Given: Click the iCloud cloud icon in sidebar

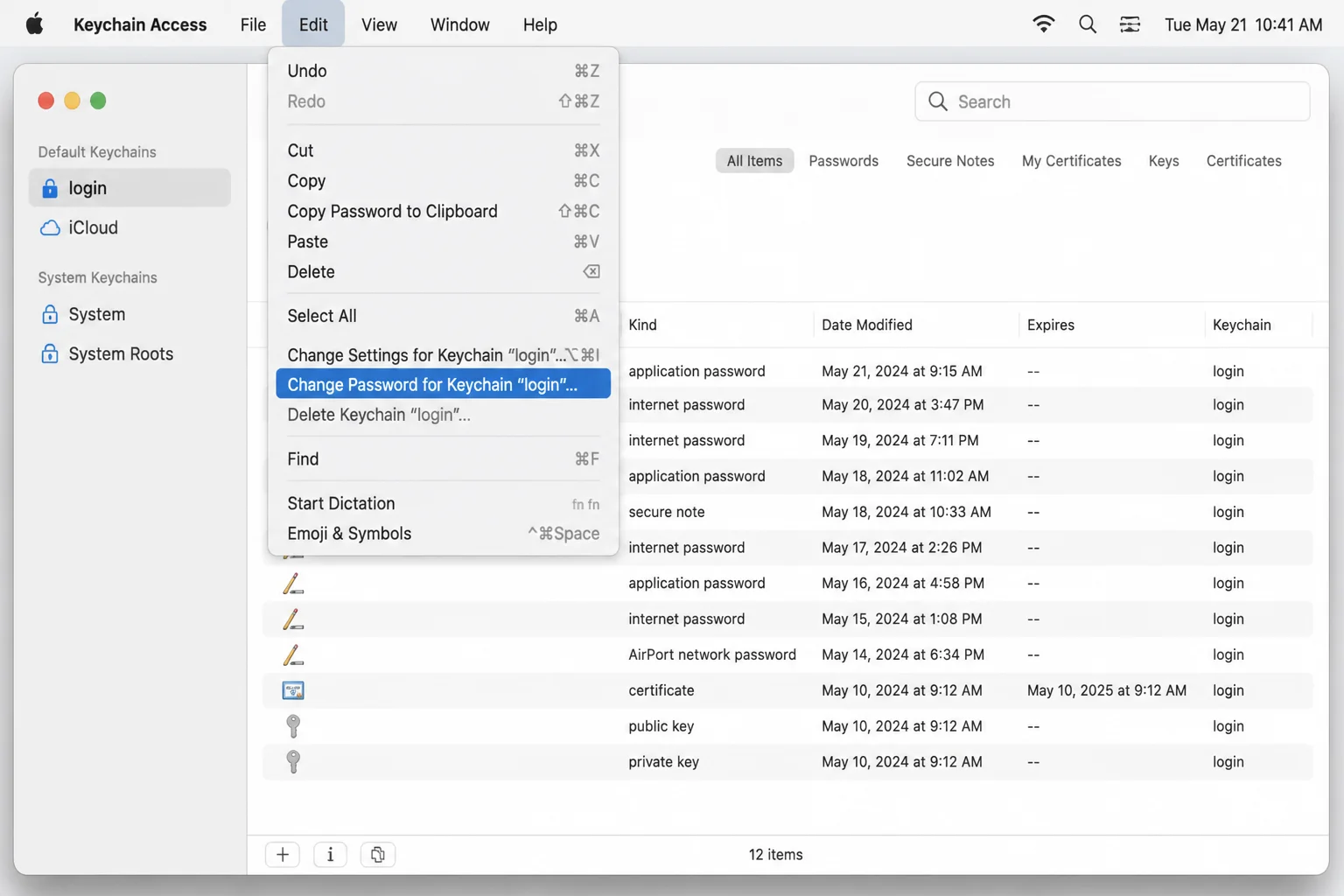Looking at the screenshot, I should (50, 228).
